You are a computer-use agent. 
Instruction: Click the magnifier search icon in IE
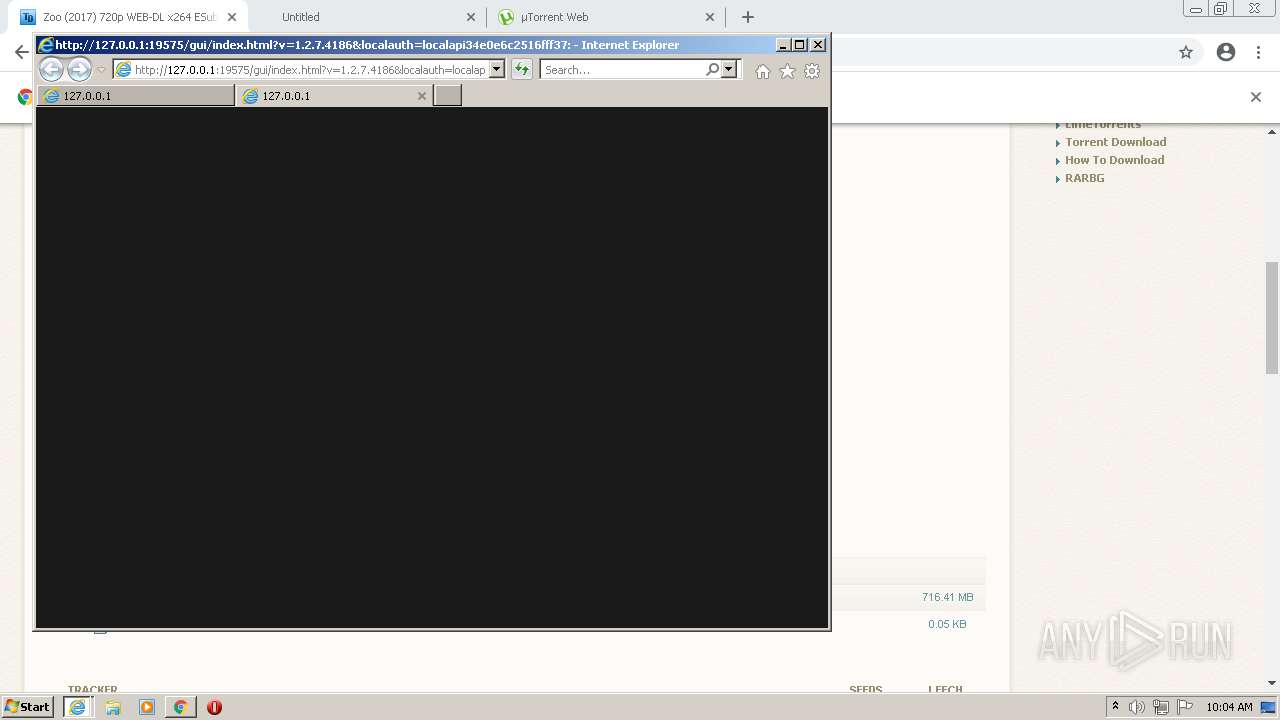[x=712, y=69]
